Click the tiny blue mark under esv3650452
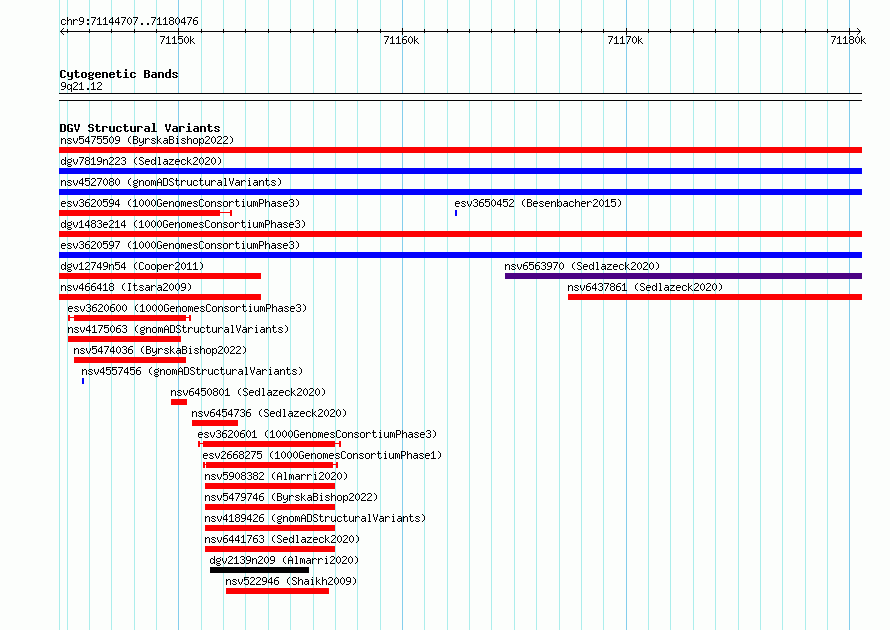The height and width of the screenshot is (630, 890). (x=456, y=213)
